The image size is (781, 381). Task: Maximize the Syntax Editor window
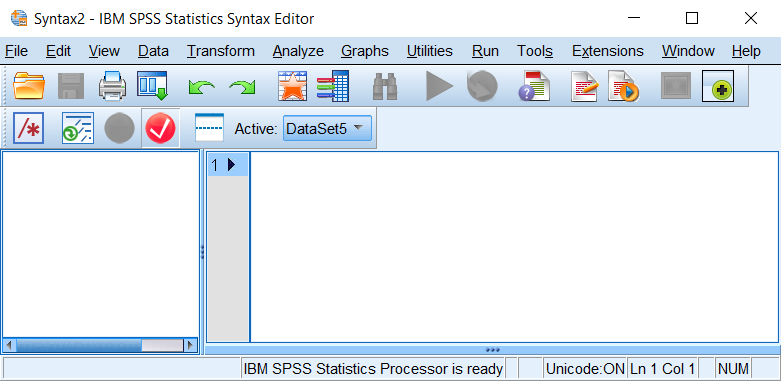click(x=692, y=18)
